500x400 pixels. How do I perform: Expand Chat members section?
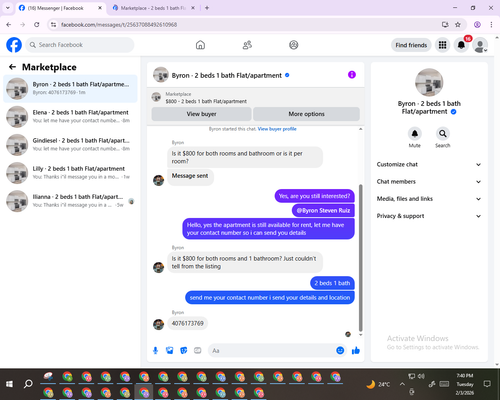pos(429,182)
